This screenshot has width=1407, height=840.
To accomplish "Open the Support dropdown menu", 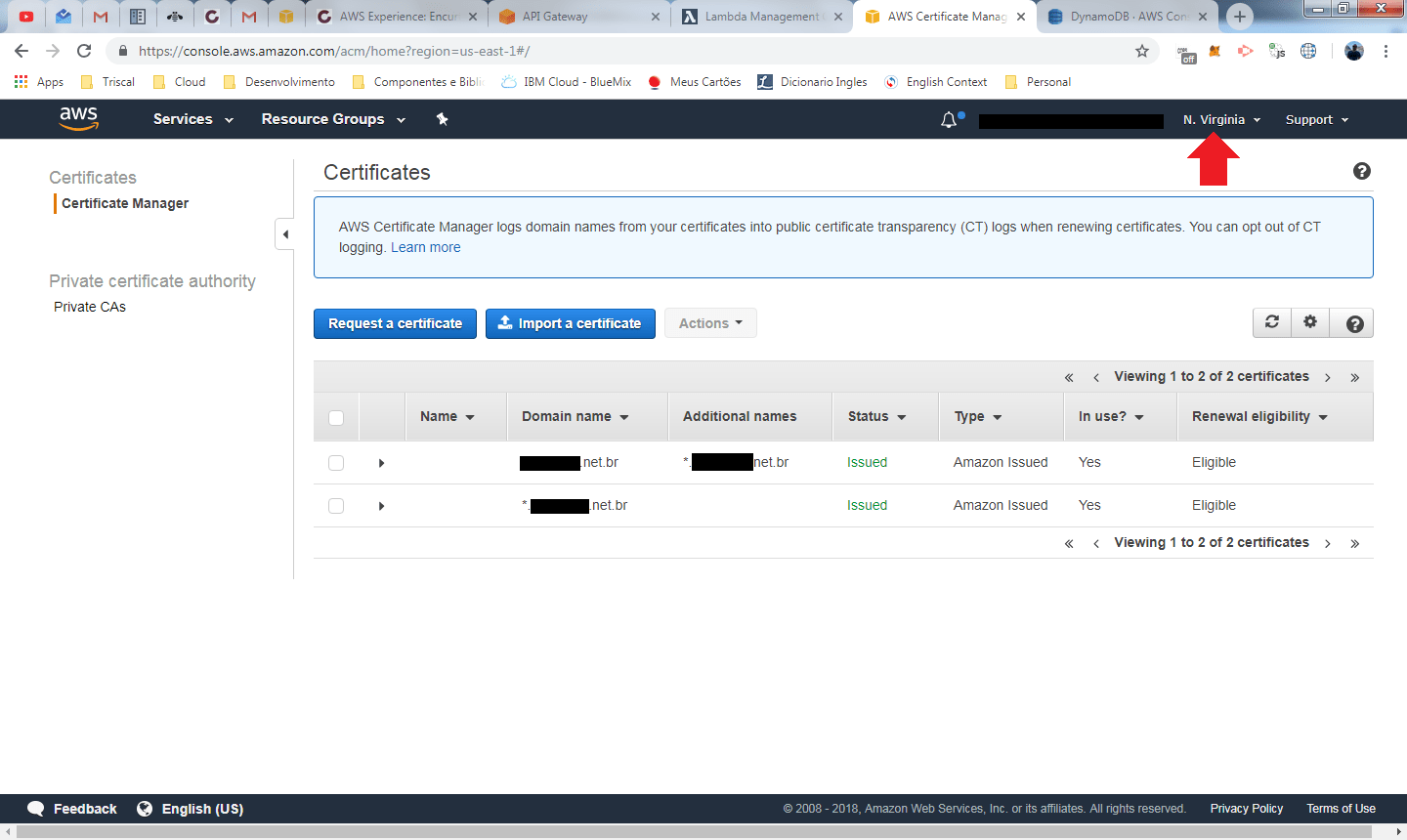I will coord(1317,119).
